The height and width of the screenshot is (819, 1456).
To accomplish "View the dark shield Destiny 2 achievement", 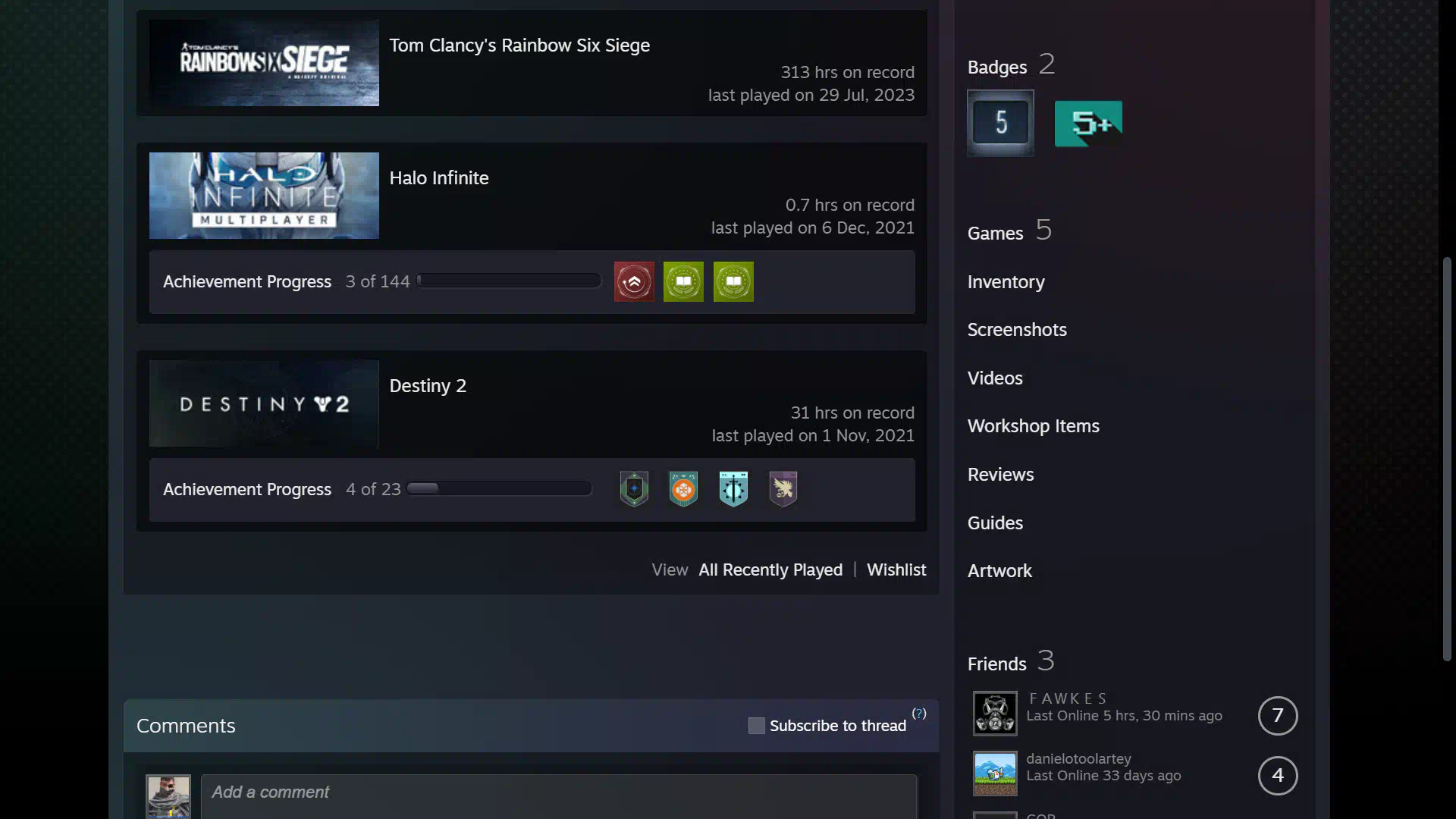I will pyautogui.click(x=634, y=489).
